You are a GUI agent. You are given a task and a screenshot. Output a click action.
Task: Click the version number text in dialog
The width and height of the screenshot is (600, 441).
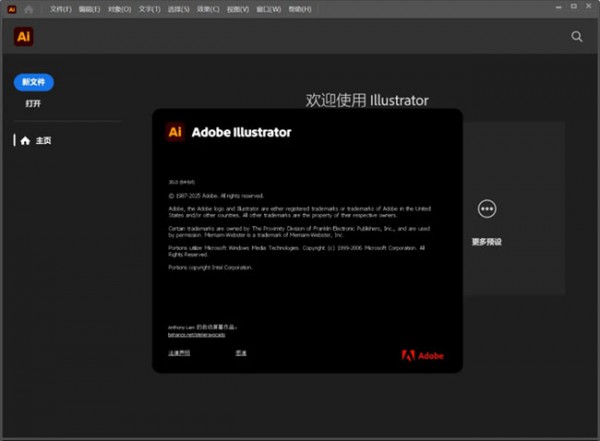182,182
